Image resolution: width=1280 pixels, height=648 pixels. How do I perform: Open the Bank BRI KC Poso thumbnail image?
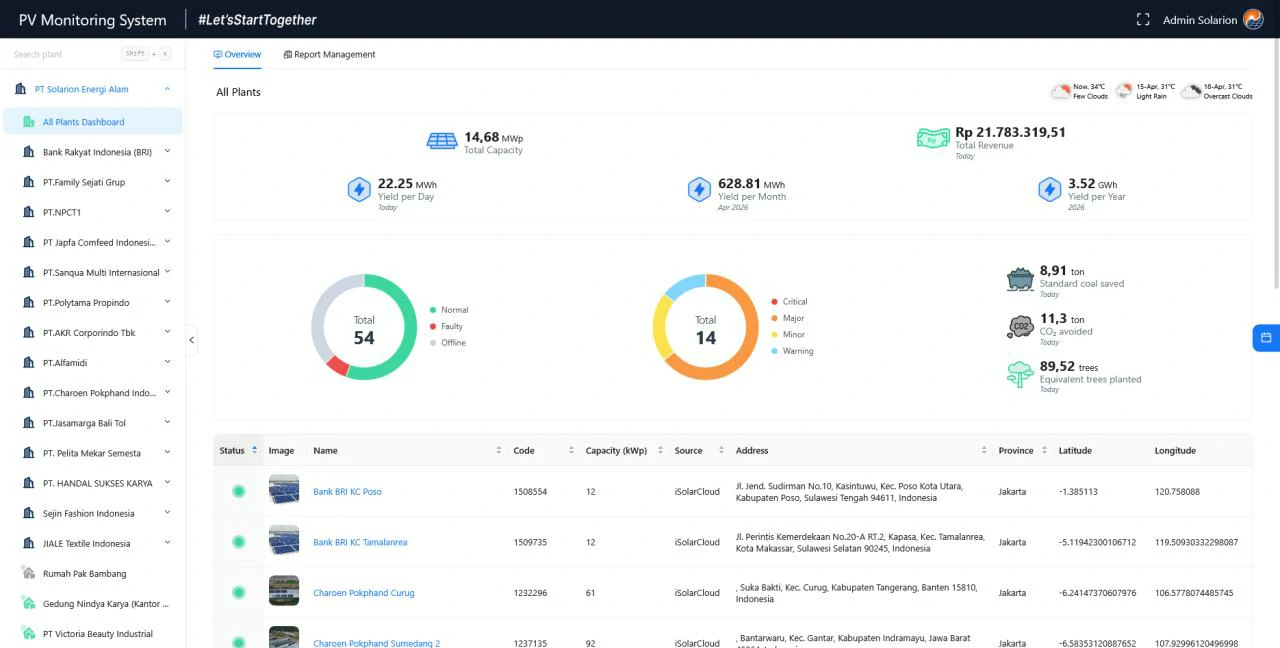pyautogui.click(x=284, y=490)
